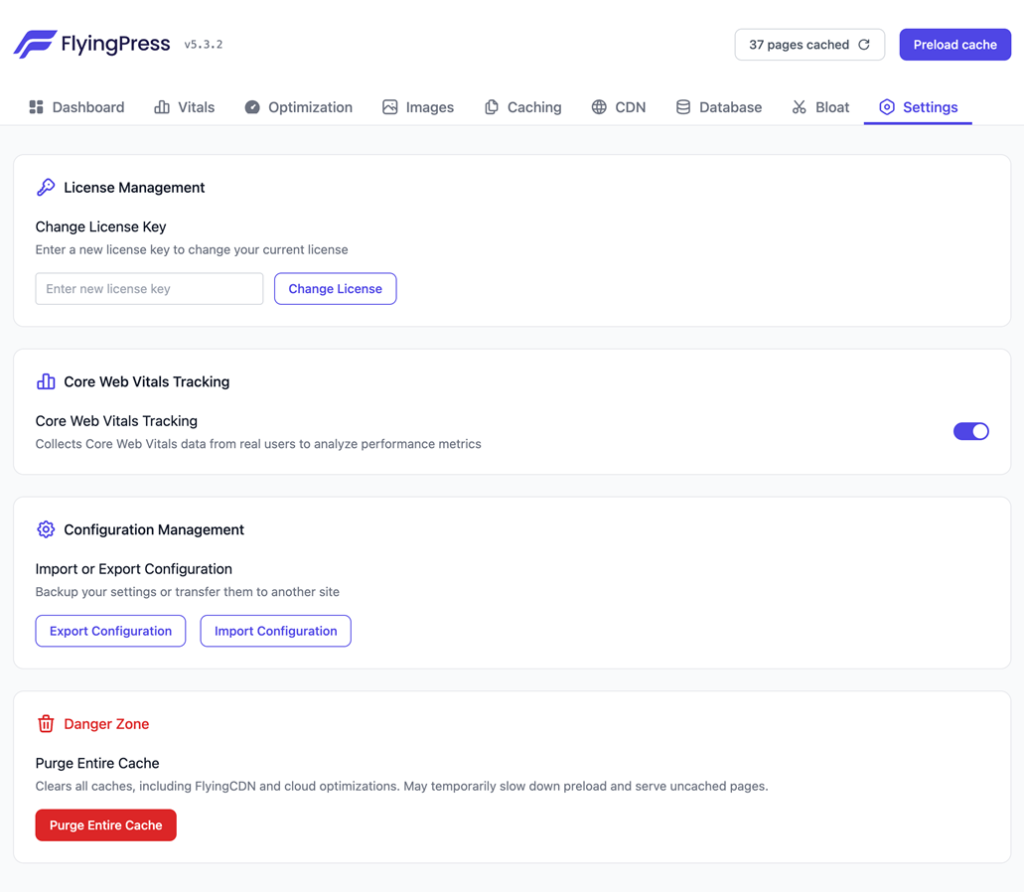This screenshot has width=1024, height=892.
Task: Click Export Configuration button
Action: coord(111,631)
